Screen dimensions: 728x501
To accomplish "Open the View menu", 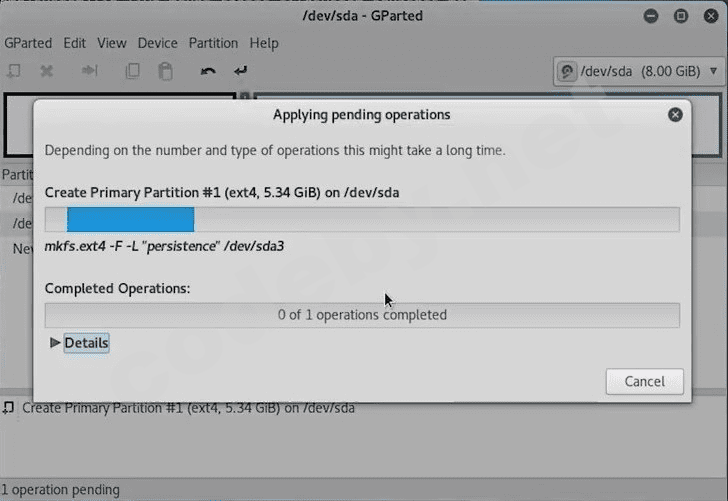I will point(112,43).
